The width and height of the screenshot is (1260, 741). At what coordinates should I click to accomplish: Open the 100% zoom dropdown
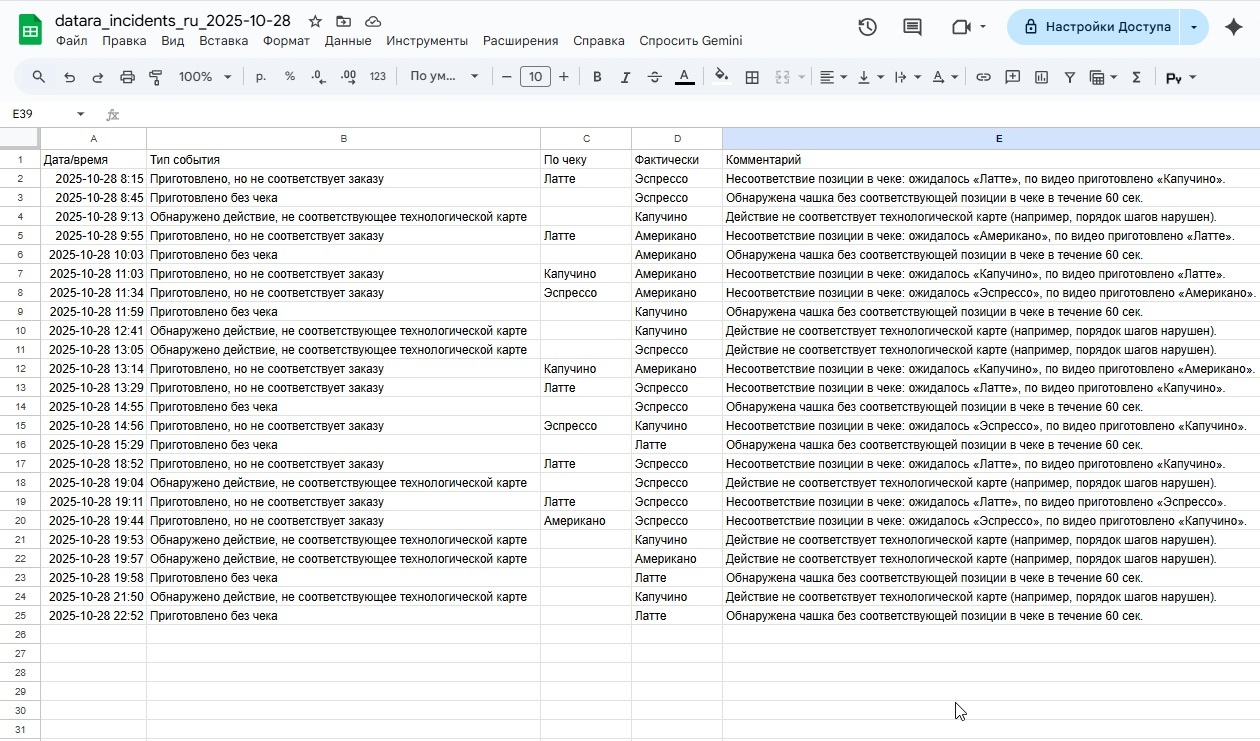click(x=205, y=77)
